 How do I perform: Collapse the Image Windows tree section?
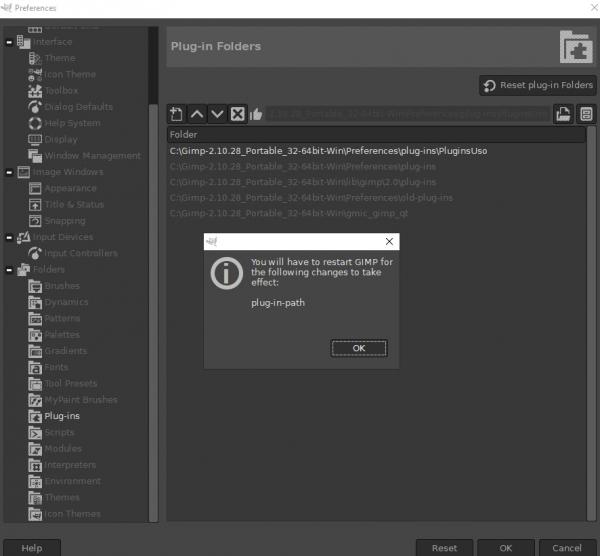tap(9, 172)
